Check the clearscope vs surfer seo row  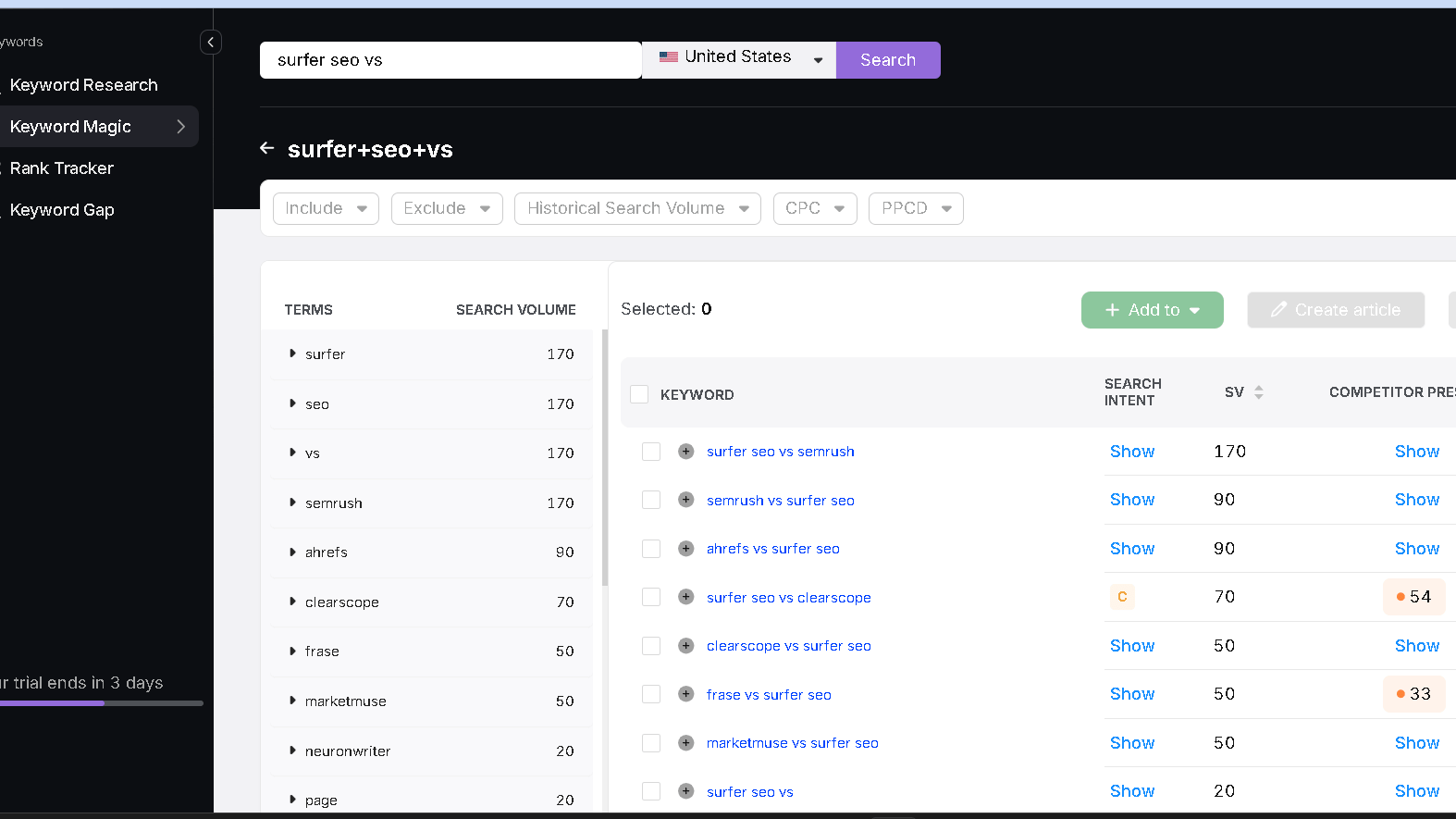click(x=651, y=645)
